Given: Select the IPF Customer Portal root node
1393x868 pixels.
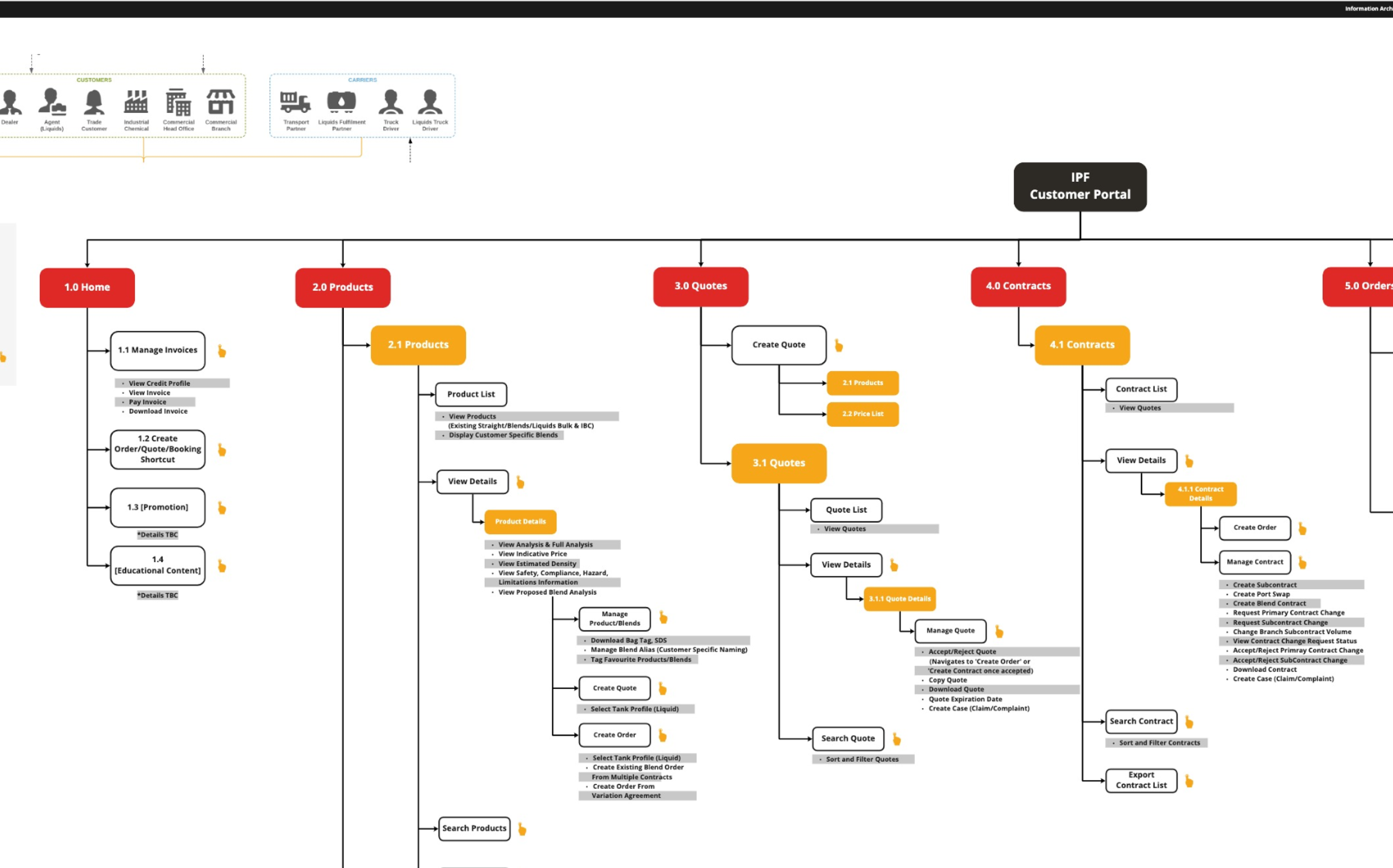Looking at the screenshot, I should [1080, 187].
